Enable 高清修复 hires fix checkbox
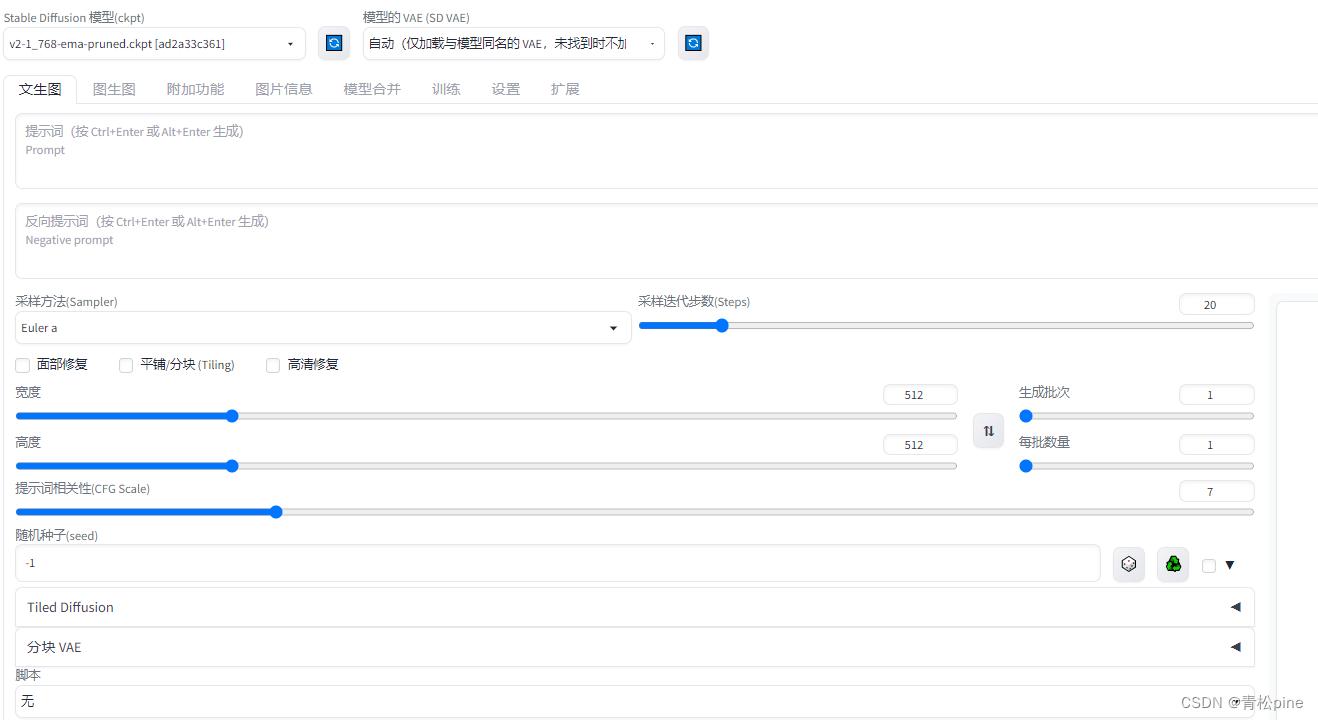Viewport: 1318px width, 720px height. [x=273, y=365]
